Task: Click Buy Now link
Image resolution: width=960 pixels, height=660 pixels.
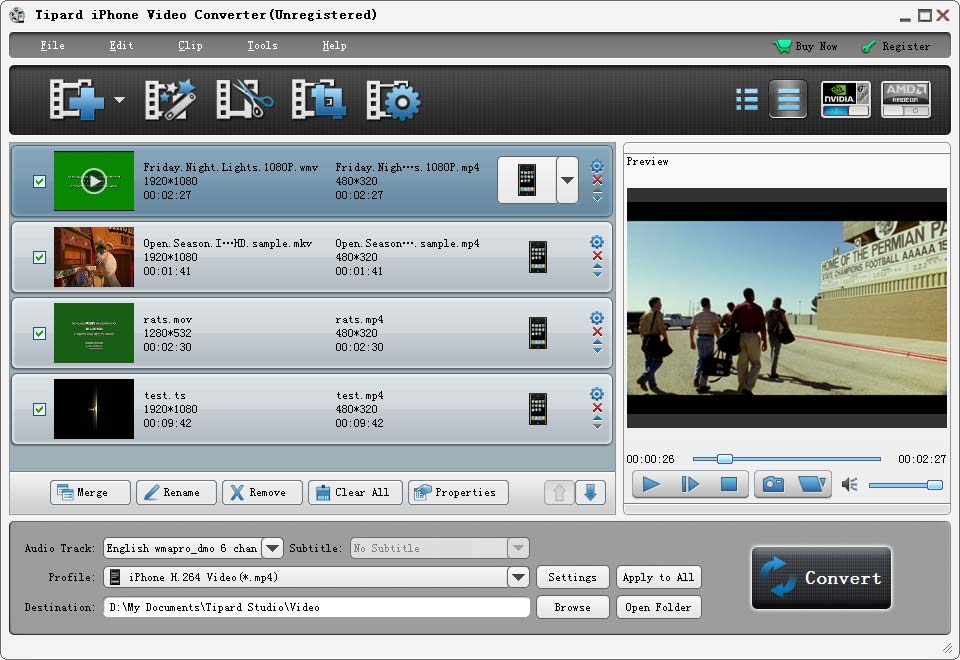Action: [x=805, y=46]
